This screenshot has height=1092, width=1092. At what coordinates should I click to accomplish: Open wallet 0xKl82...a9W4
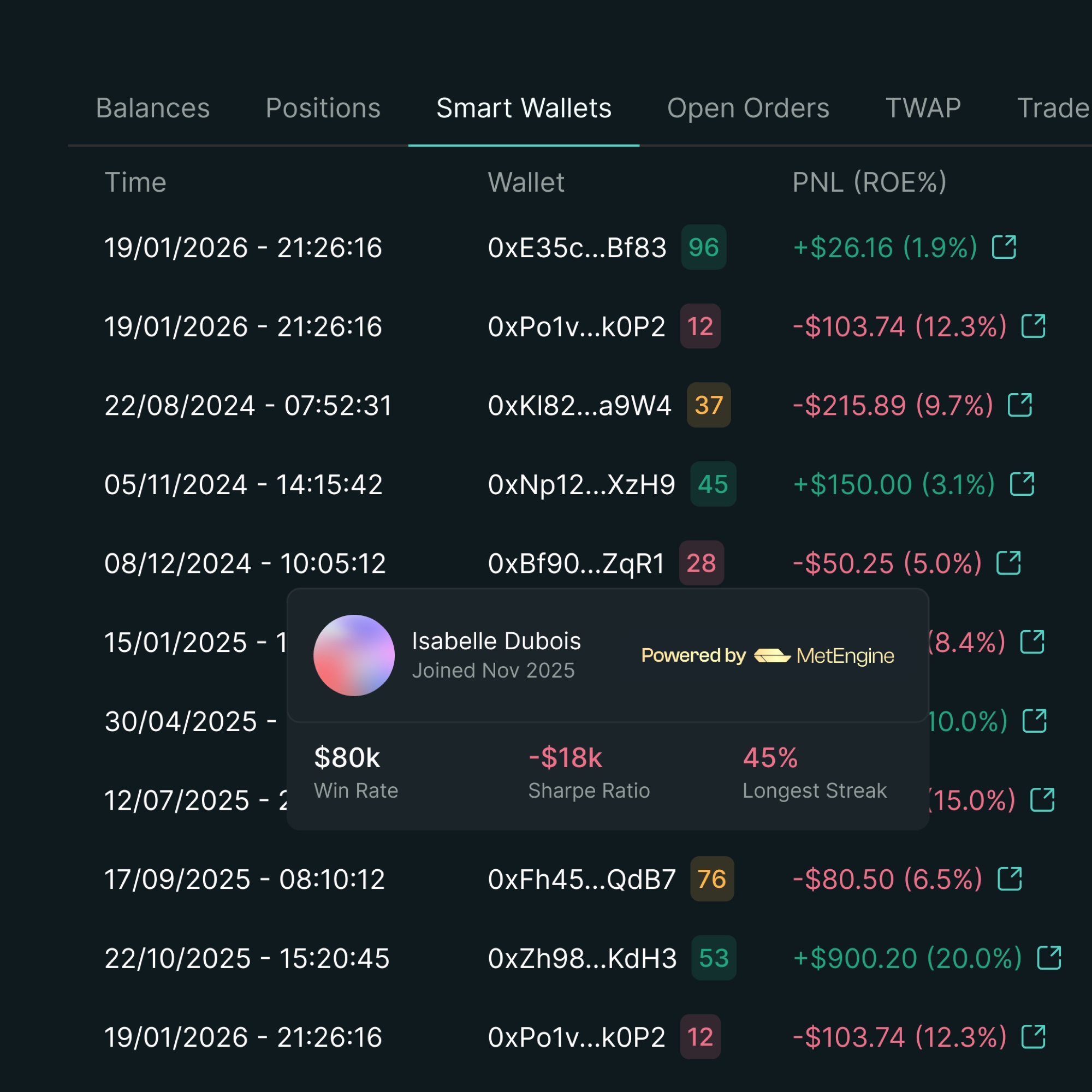coord(579,405)
